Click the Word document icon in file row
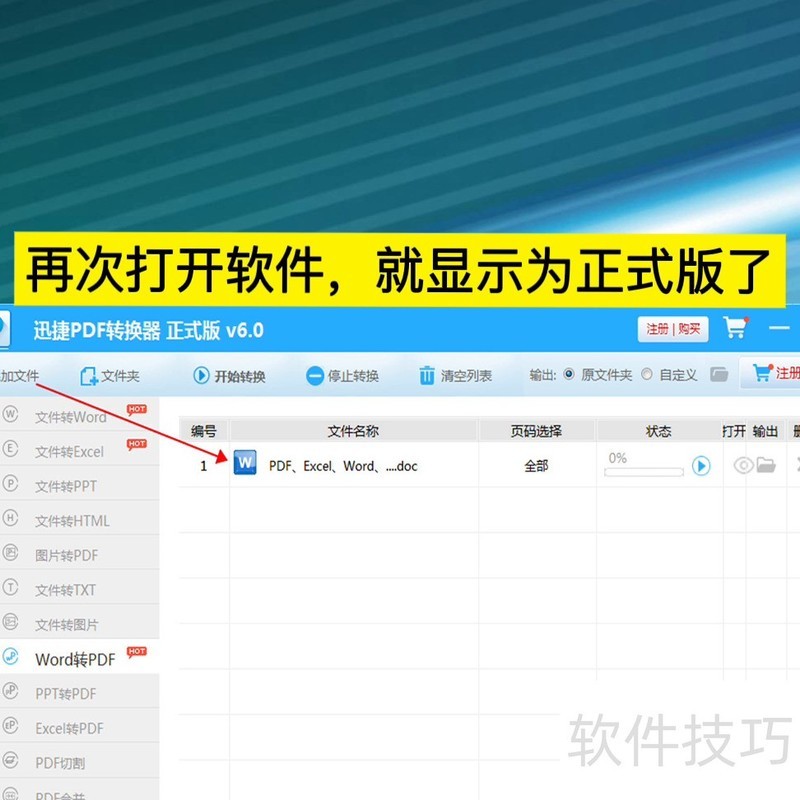The height and width of the screenshot is (800, 800). tap(245, 464)
